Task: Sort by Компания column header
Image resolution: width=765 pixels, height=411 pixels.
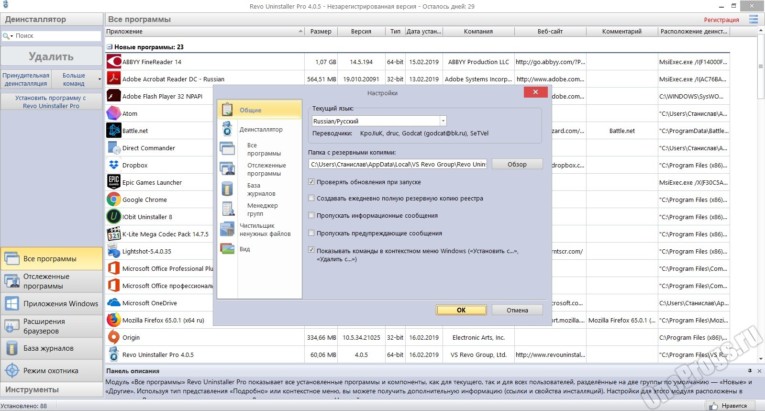Action: click(478, 31)
